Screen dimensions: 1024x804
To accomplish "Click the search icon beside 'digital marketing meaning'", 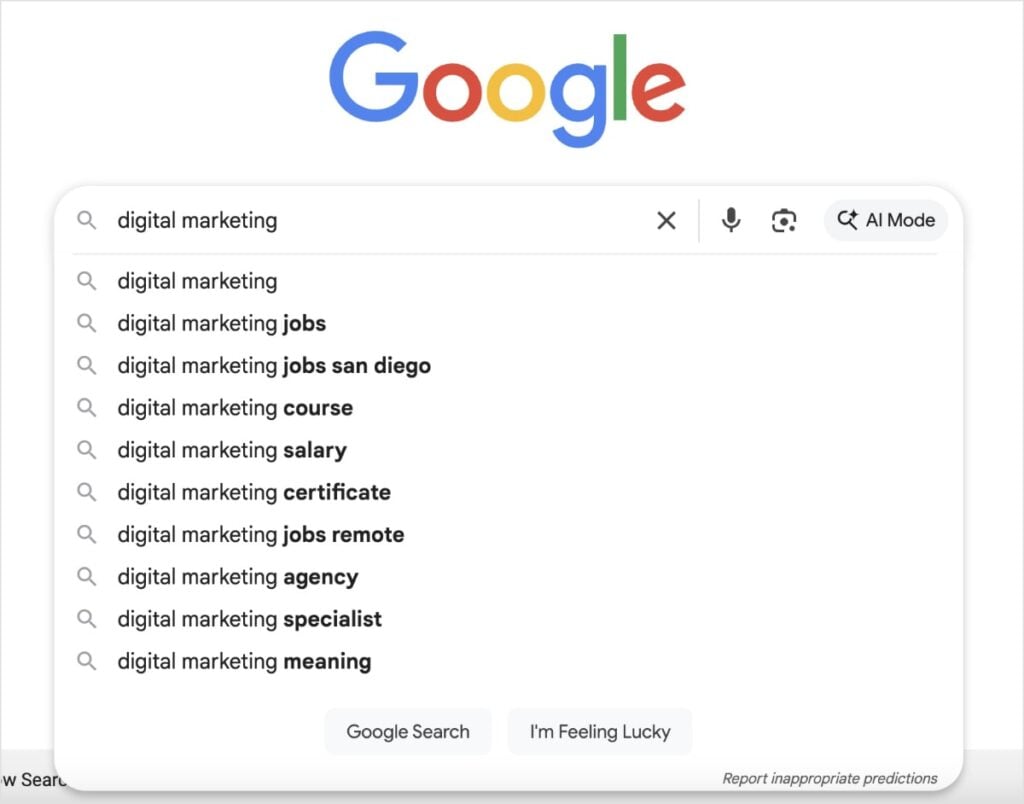I will (x=87, y=661).
